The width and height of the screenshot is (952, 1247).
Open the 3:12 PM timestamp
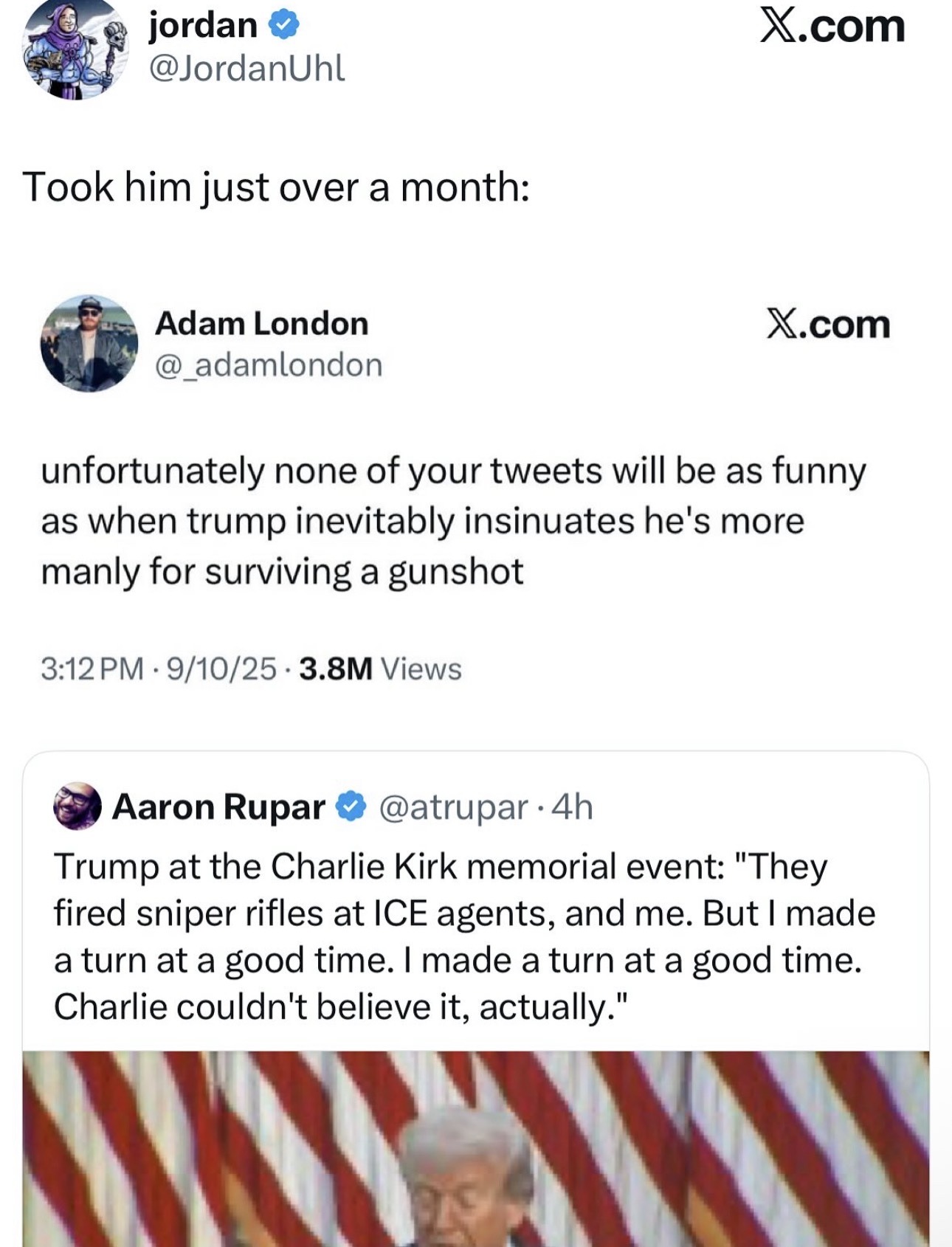tap(92, 669)
